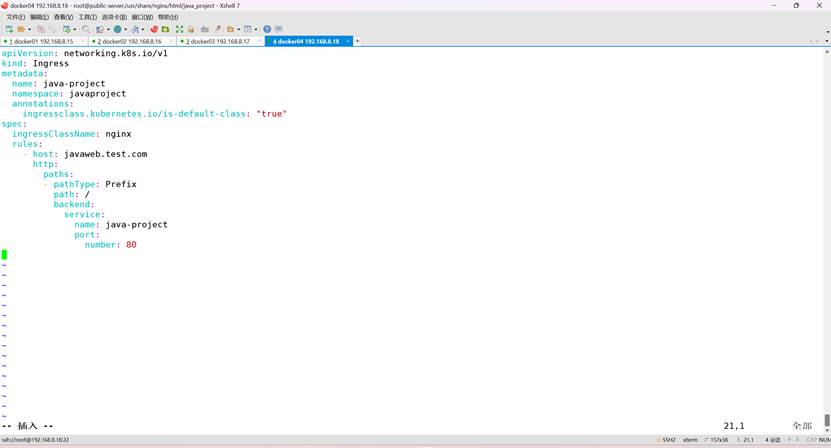Click the line 'kind: Ingress'
Image resolution: width=831 pixels, height=448 pixels.
(35, 63)
